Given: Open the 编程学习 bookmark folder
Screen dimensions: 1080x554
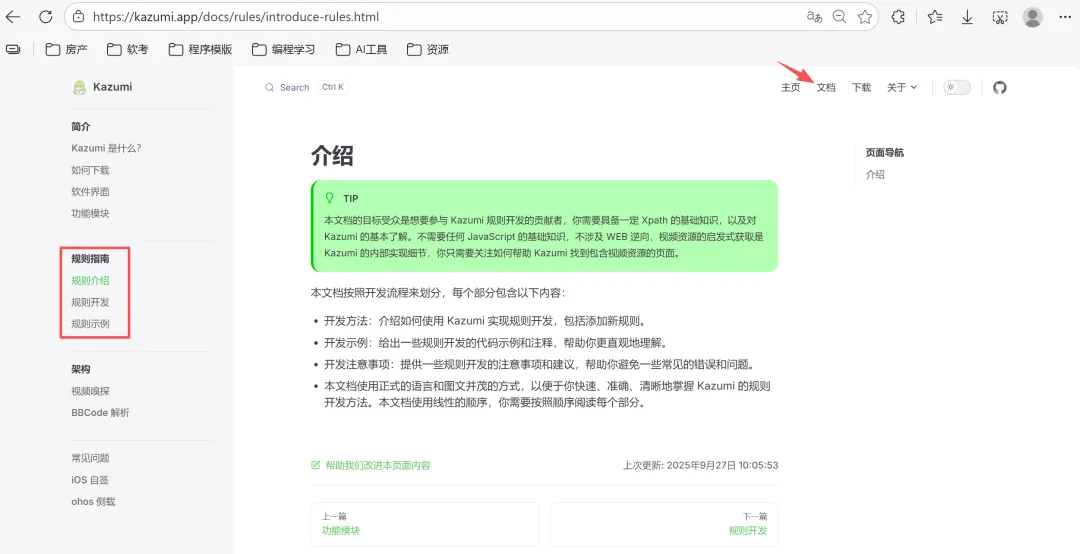Looking at the screenshot, I should click(x=284, y=49).
